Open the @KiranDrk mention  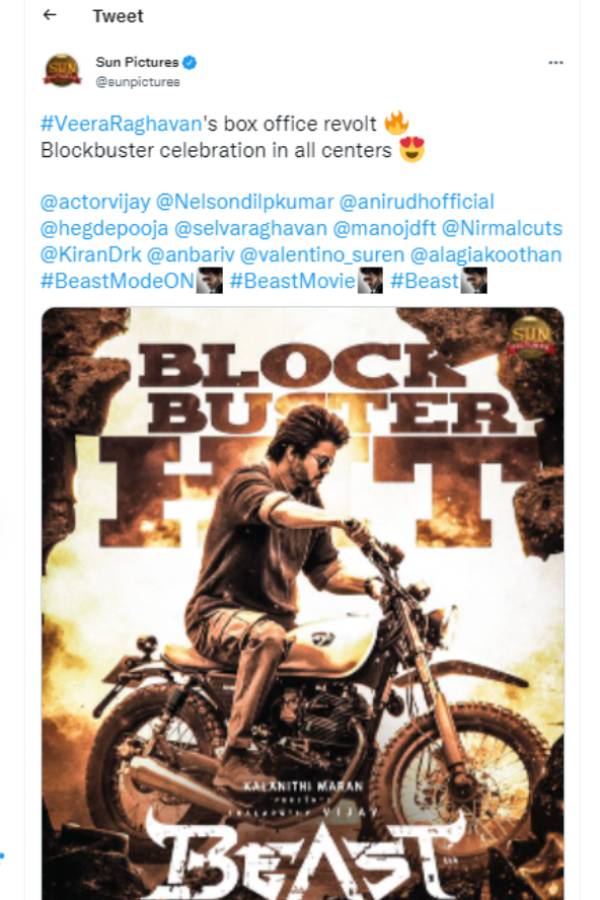tap(91, 255)
